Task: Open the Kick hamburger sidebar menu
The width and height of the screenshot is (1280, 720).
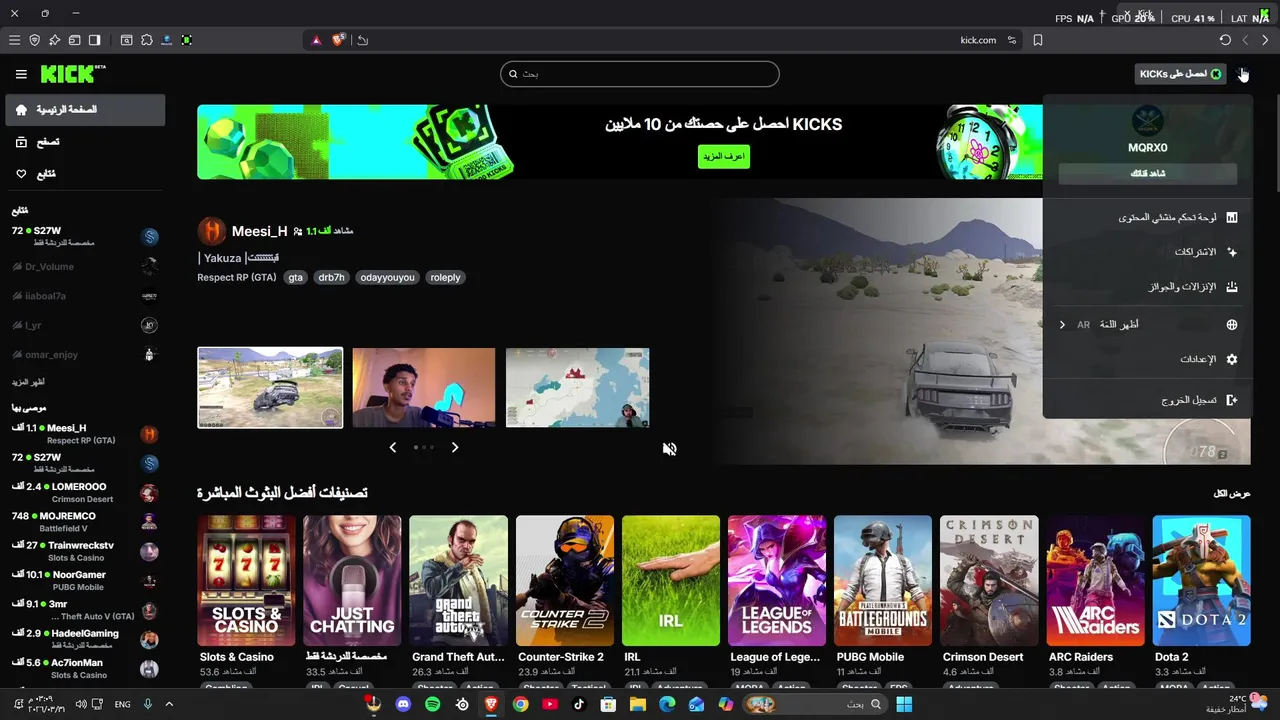Action: point(21,74)
